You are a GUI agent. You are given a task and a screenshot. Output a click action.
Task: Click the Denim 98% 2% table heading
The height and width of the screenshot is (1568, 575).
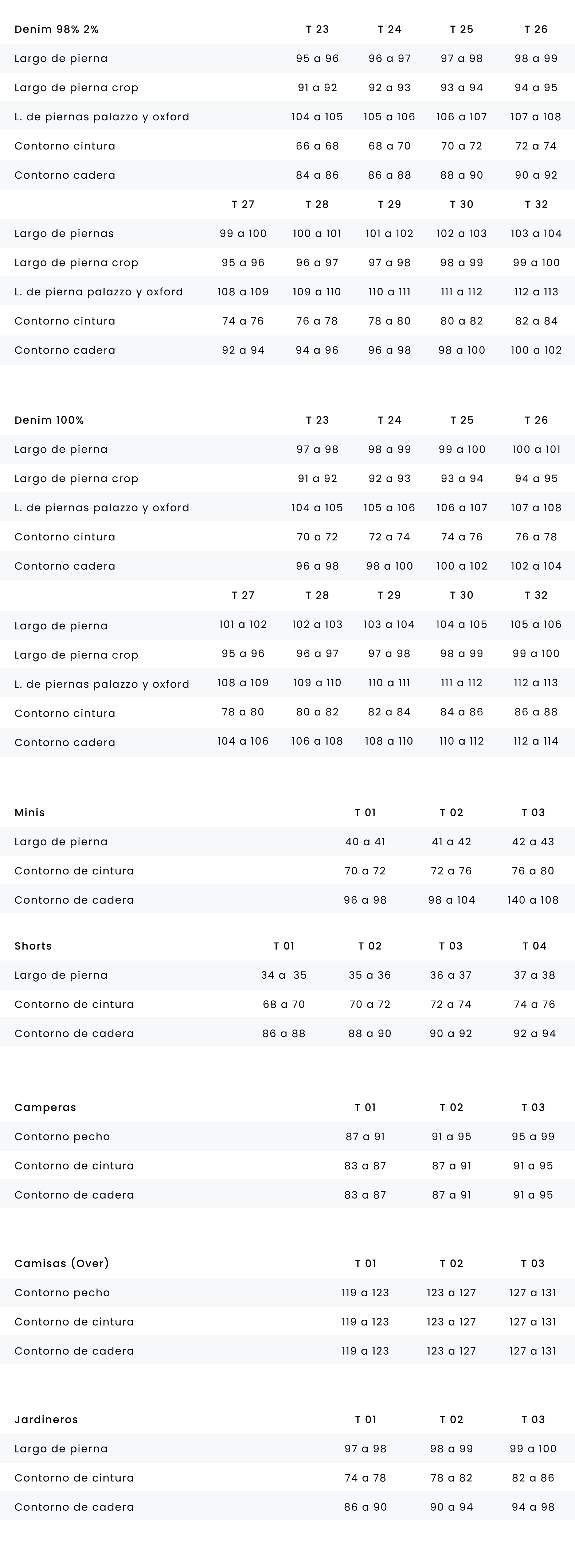[56, 29]
